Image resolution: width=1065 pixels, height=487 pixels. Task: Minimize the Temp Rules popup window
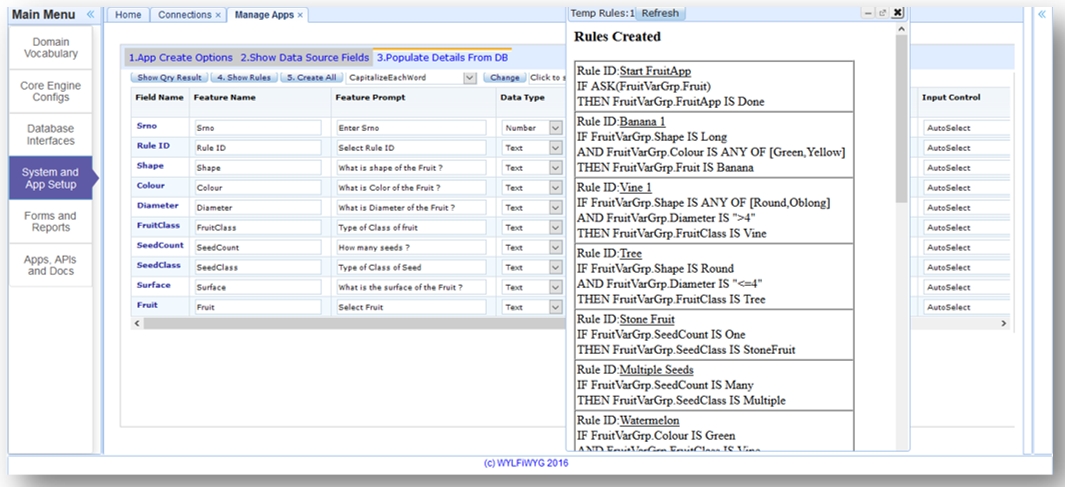pyautogui.click(x=867, y=13)
